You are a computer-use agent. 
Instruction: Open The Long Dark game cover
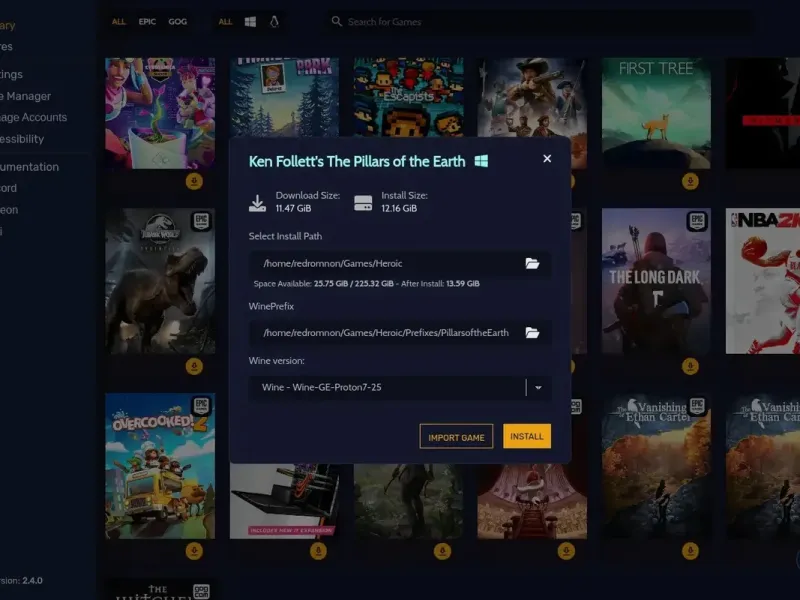pos(656,281)
